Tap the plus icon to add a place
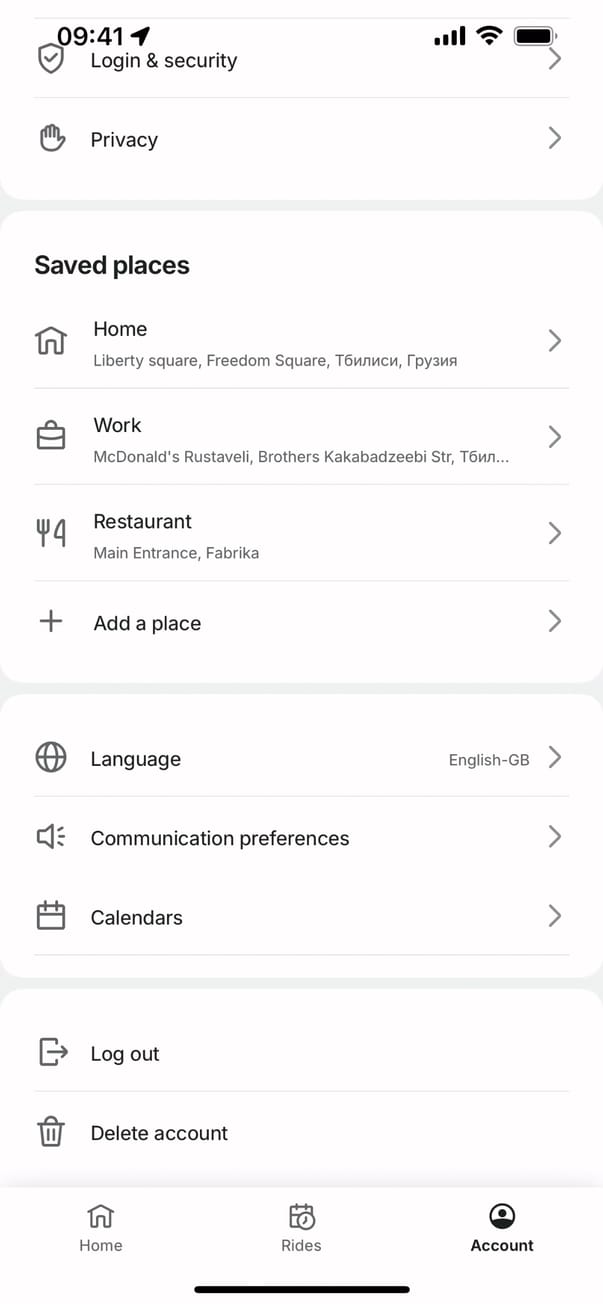Image resolution: width=603 pixels, height=1304 pixels. [51, 622]
